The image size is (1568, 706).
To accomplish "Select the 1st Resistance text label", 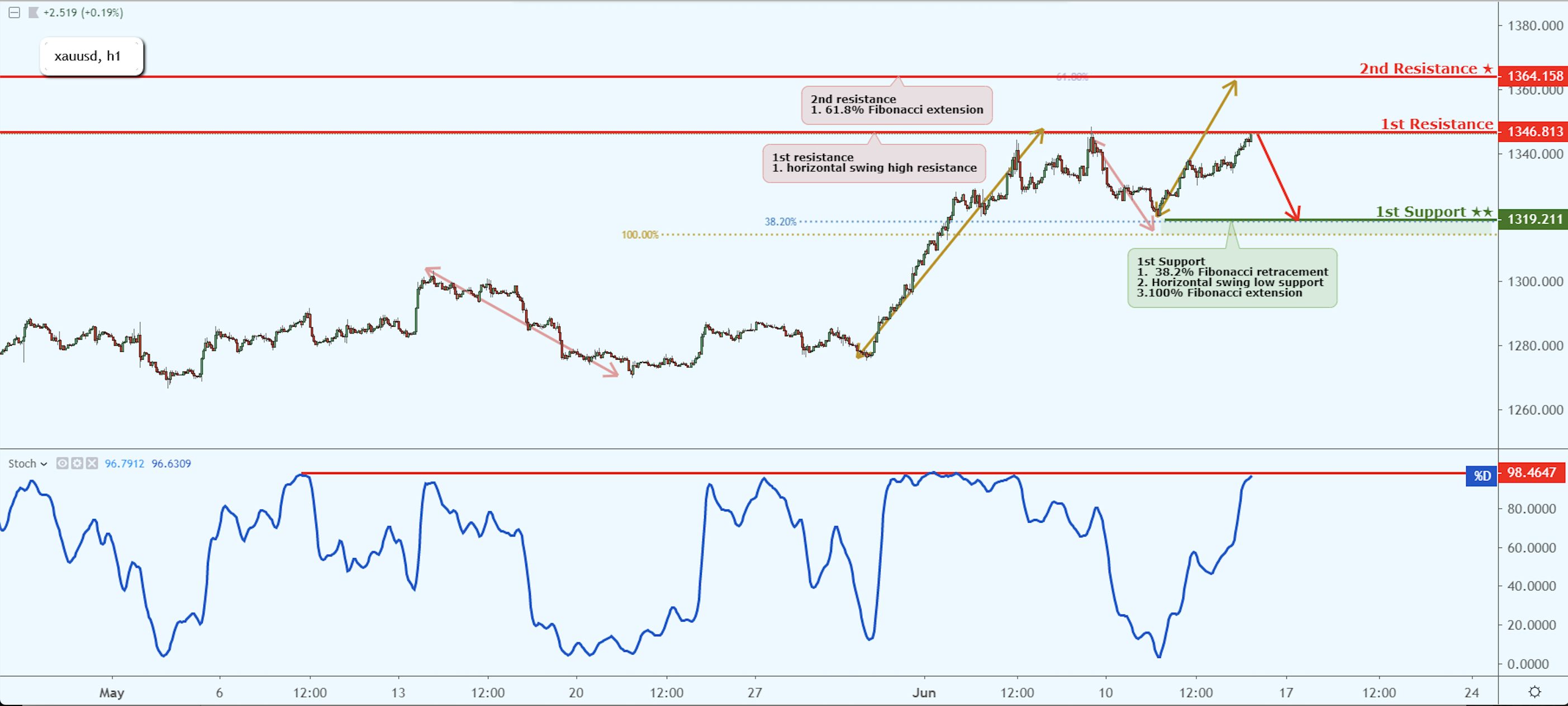I will point(1437,124).
